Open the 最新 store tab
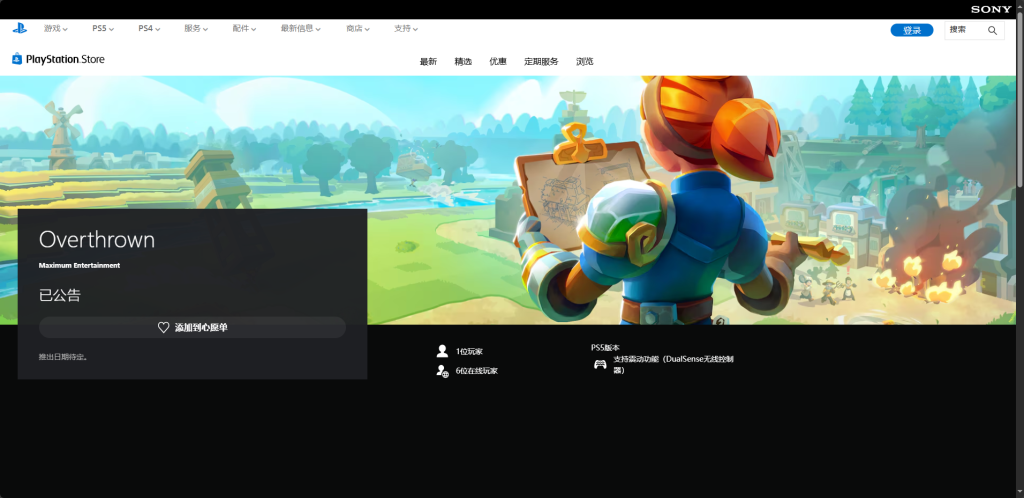1024x498 pixels. 428,61
